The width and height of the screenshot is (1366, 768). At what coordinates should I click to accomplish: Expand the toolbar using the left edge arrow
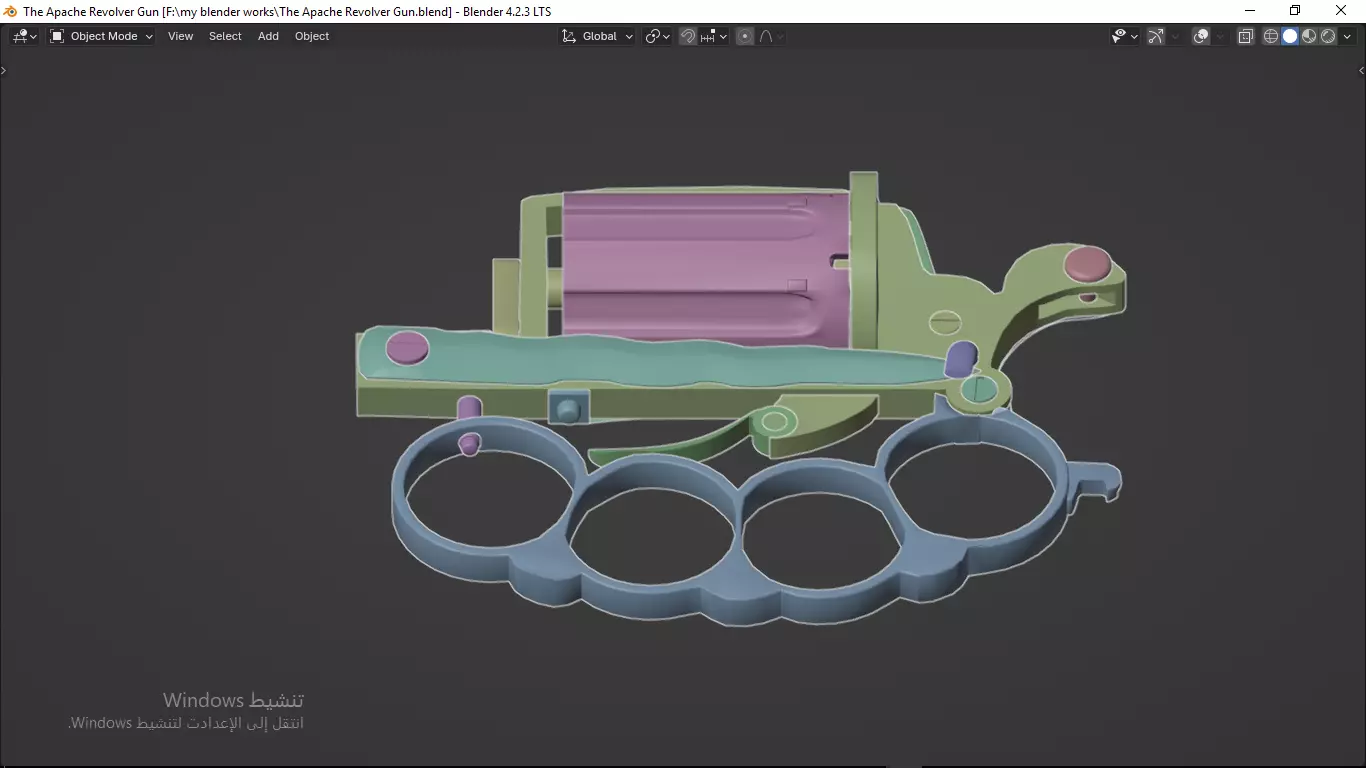pos(4,70)
